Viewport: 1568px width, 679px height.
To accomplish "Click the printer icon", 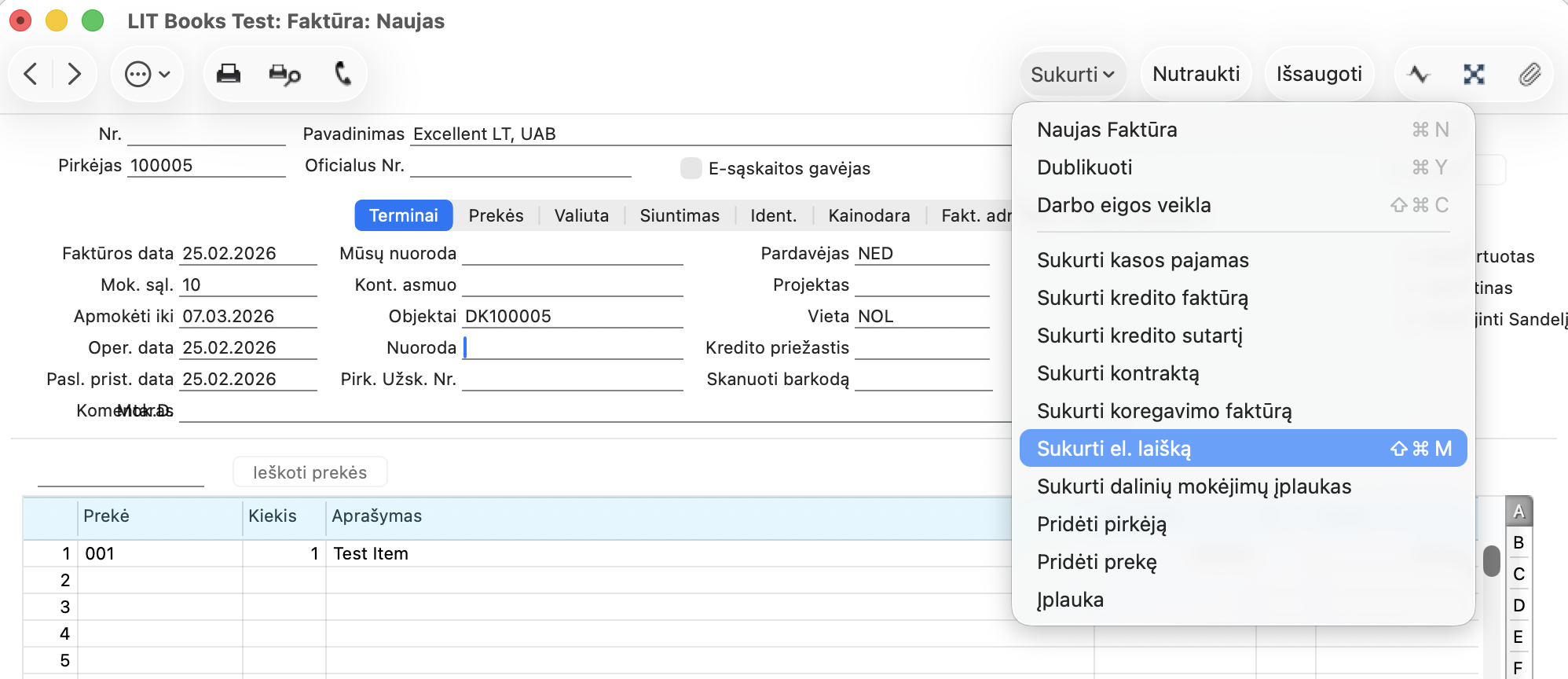I will (x=229, y=74).
